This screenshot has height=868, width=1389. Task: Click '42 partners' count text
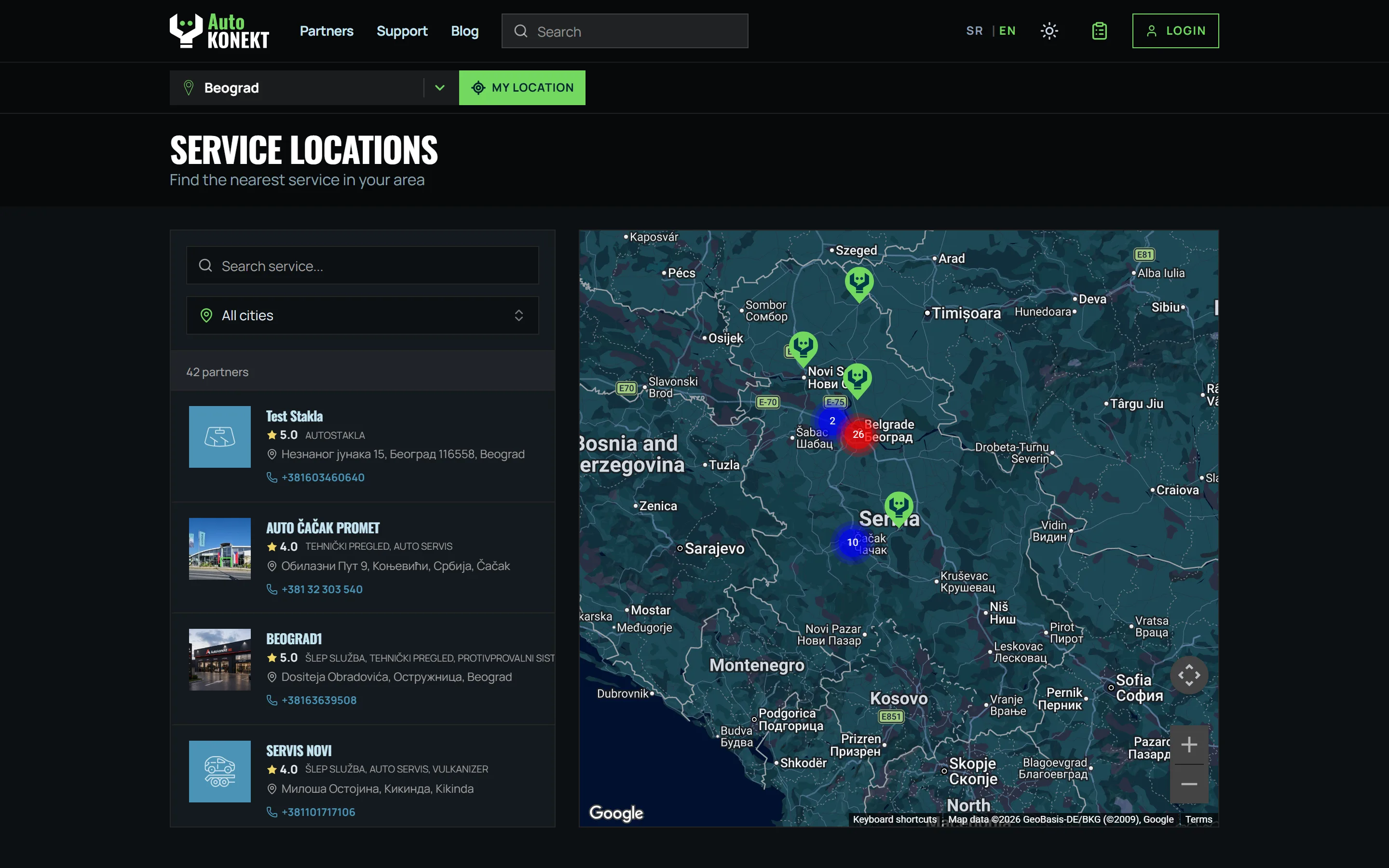(217, 372)
